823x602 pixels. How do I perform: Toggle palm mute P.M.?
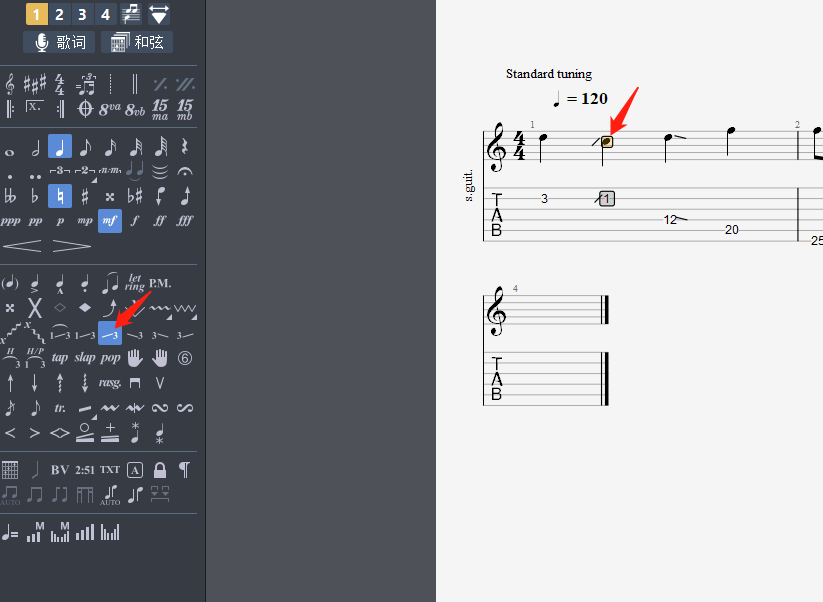coord(160,283)
